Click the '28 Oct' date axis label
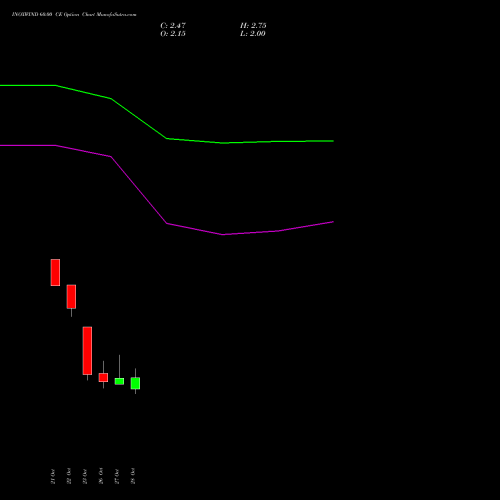 tap(133, 476)
